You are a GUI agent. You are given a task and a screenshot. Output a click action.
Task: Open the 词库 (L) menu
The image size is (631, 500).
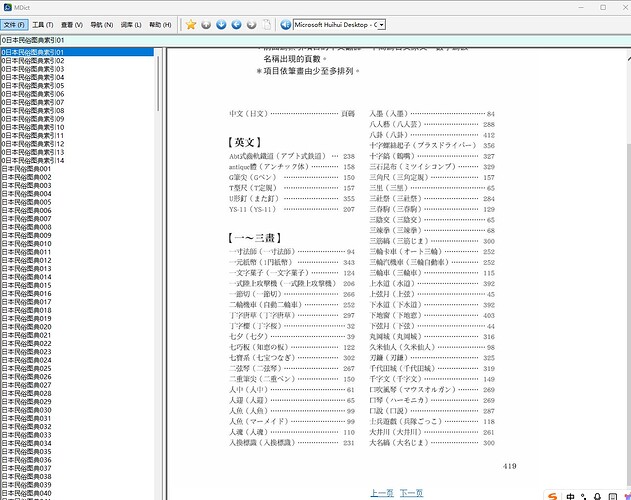[131, 25]
